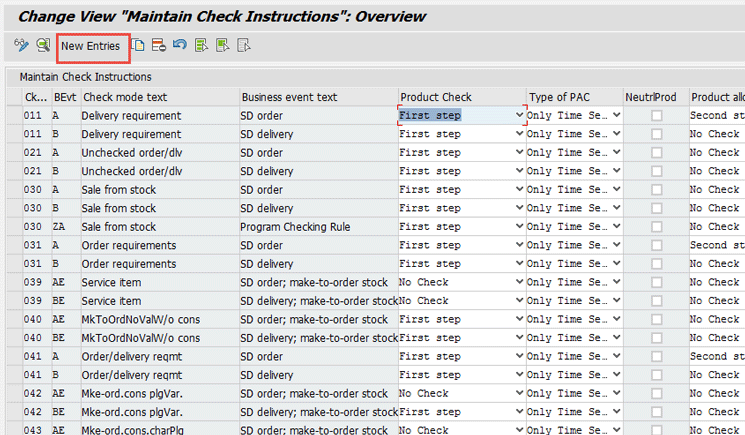The image size is (745, 435).
Task: Click the Deselect All icon
Action: (243, 45)
